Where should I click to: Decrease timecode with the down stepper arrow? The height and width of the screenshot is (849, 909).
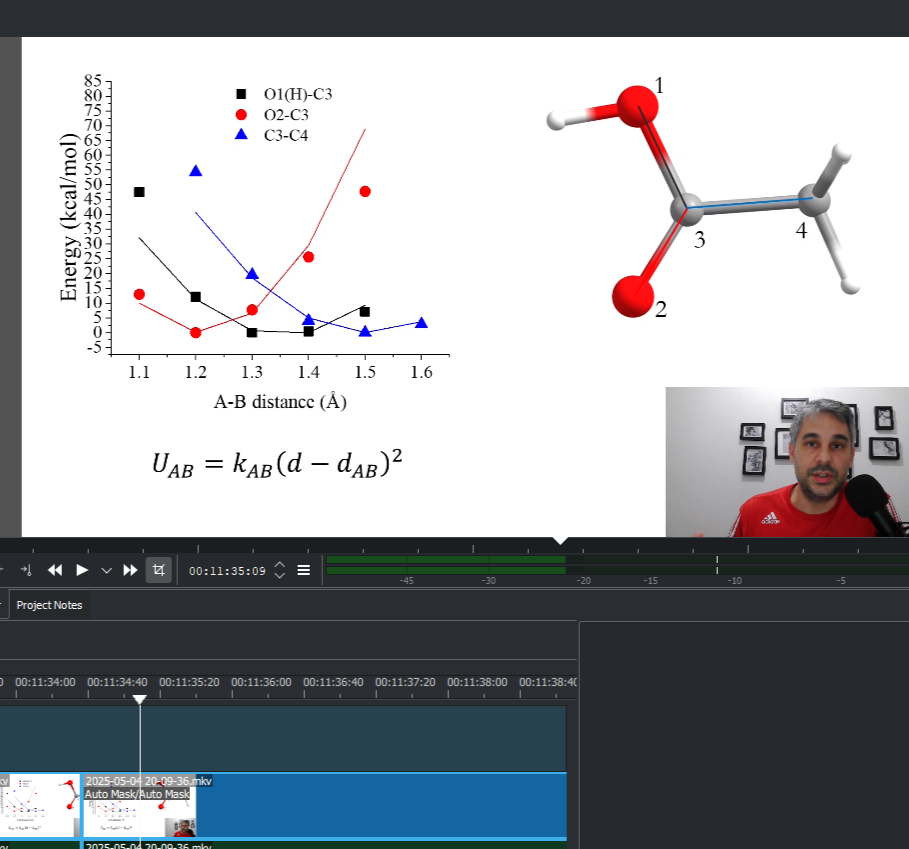280,576
